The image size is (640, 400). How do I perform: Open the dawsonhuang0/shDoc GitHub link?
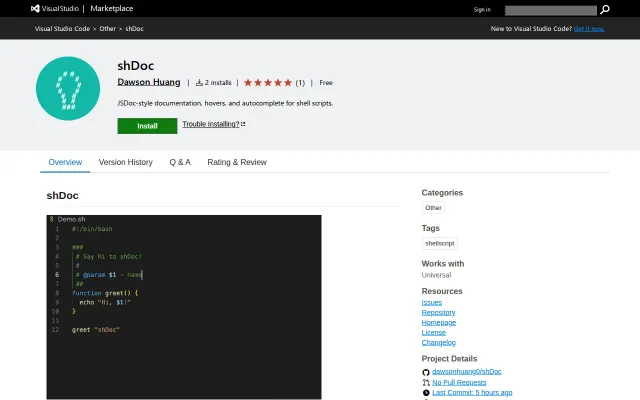pos(467,371)
